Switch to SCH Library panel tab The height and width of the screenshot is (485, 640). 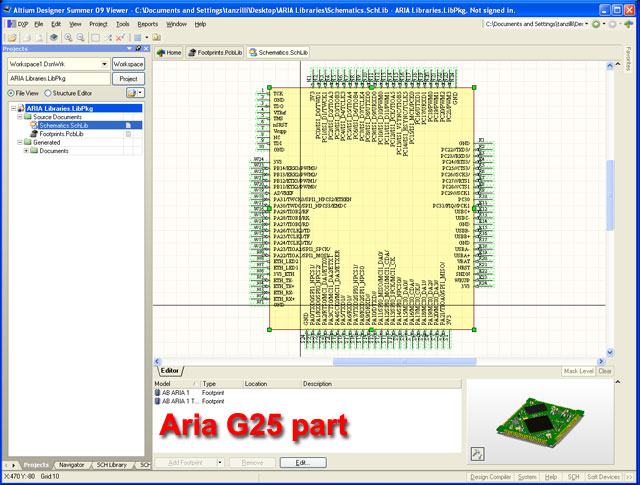(111, 465)
